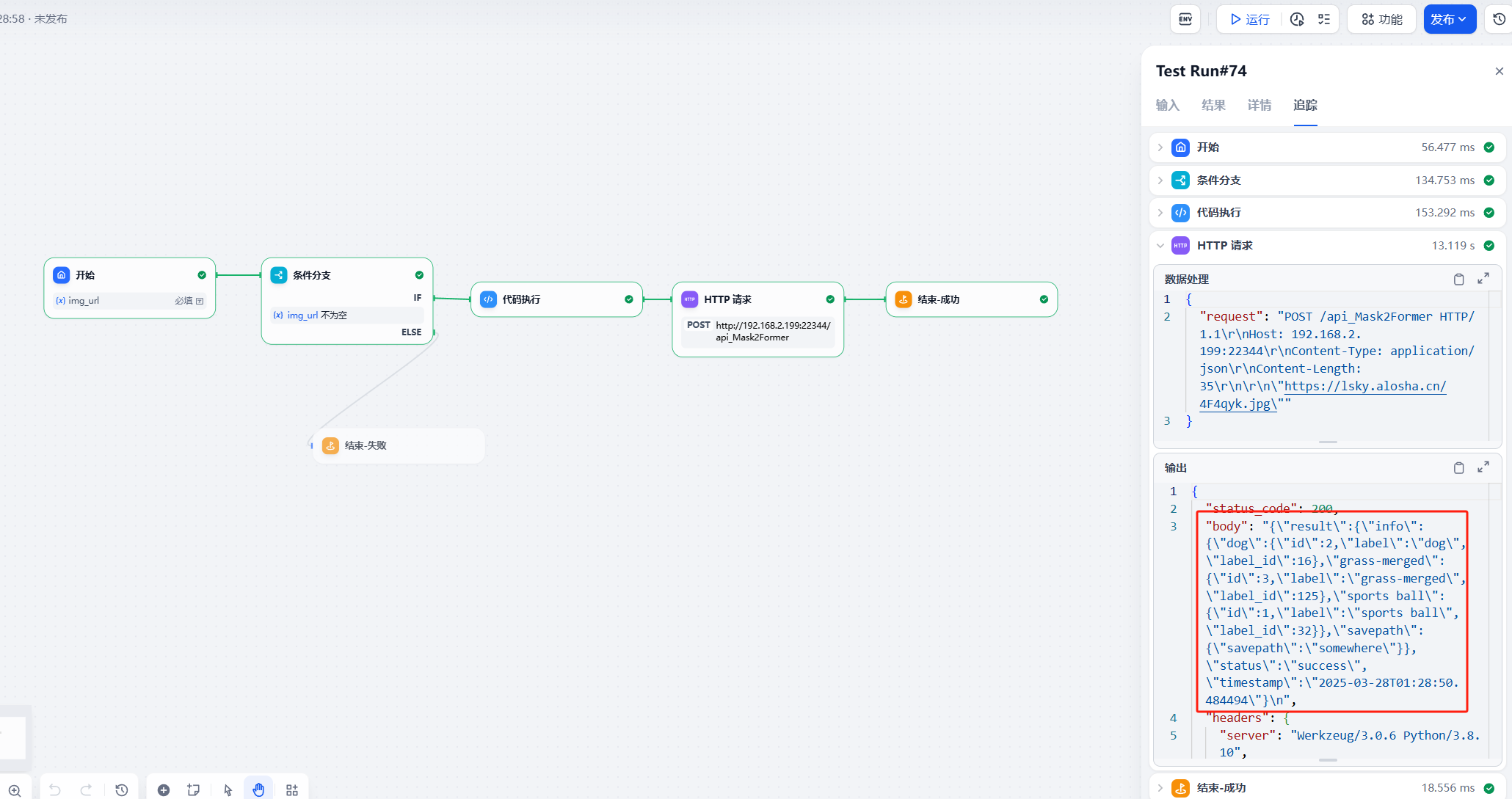The height and width of the screenshot is (799, 1512).
Task: Open run history clock-play icon
Action: (1297, 19)
